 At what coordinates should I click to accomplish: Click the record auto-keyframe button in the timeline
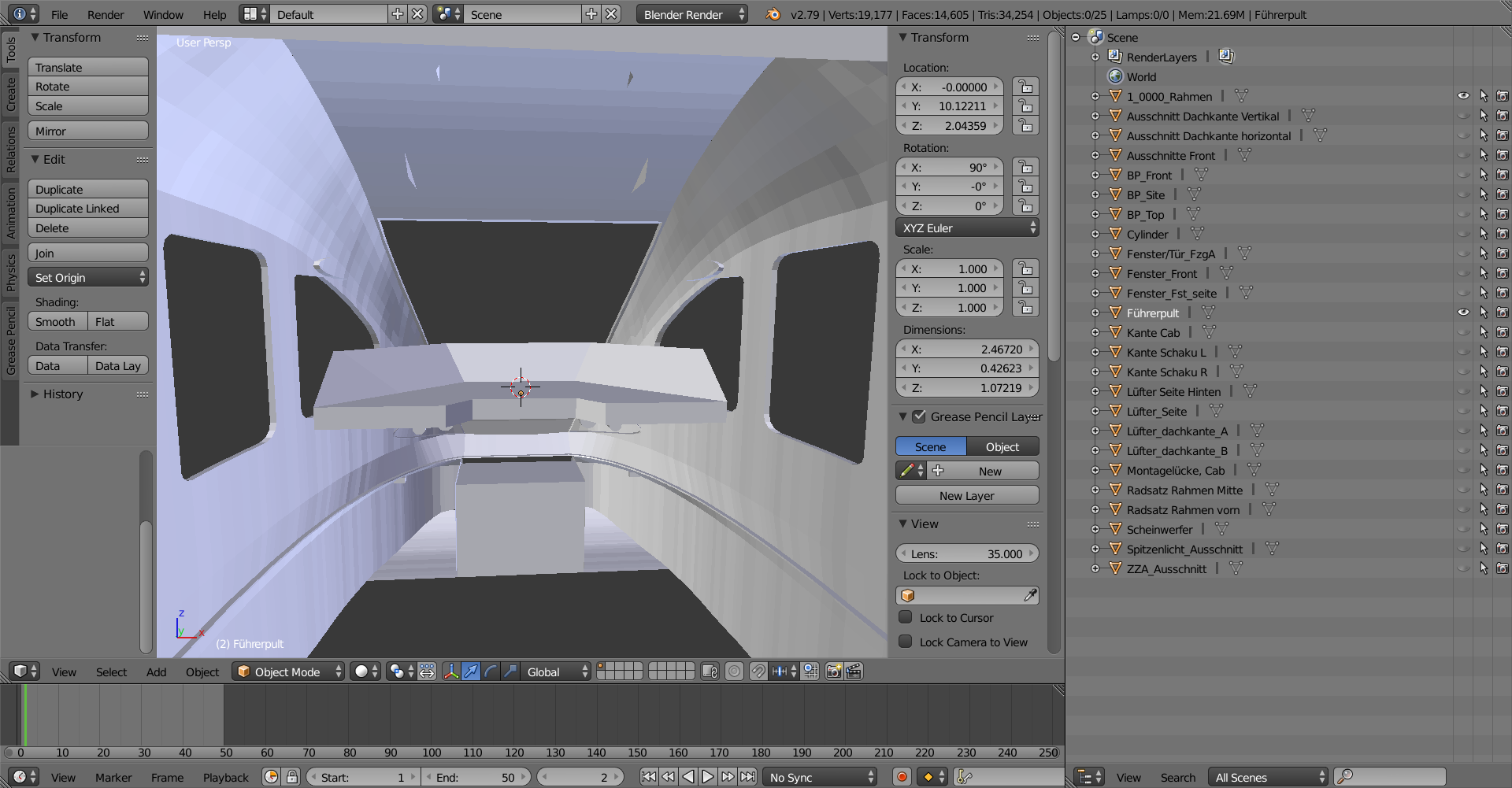click(902, 777)
